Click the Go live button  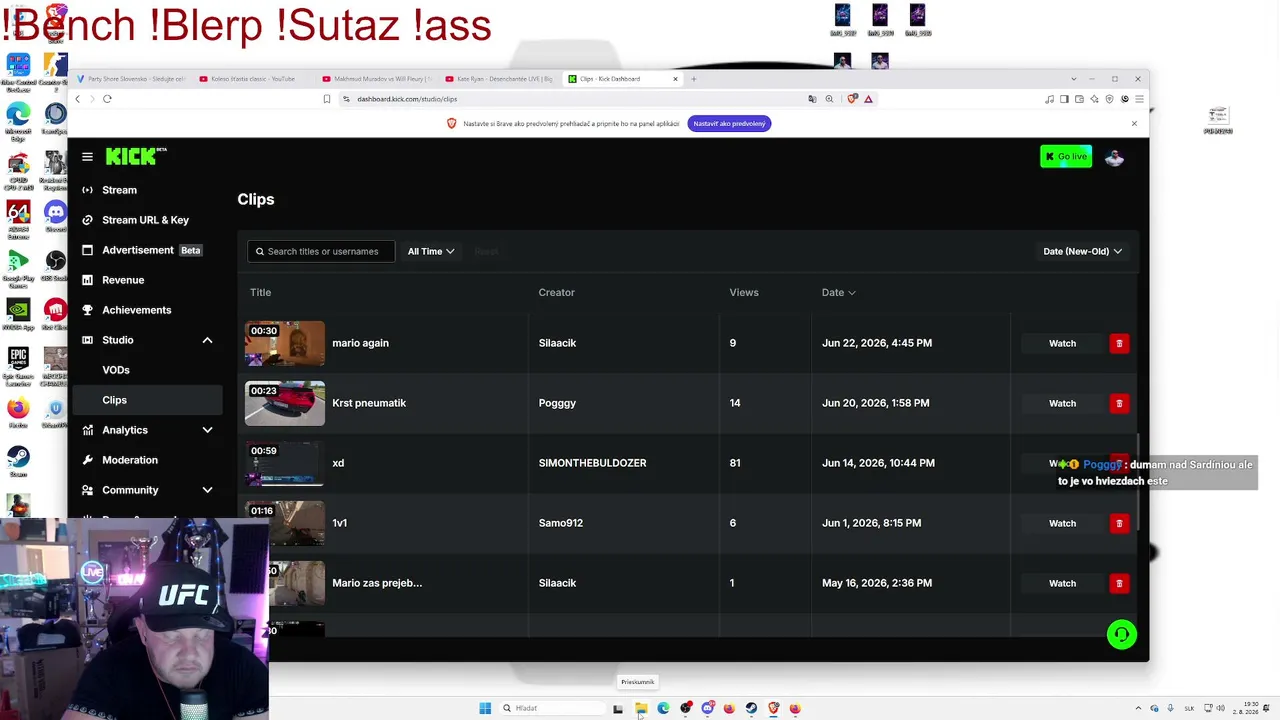coord(1066,156)
